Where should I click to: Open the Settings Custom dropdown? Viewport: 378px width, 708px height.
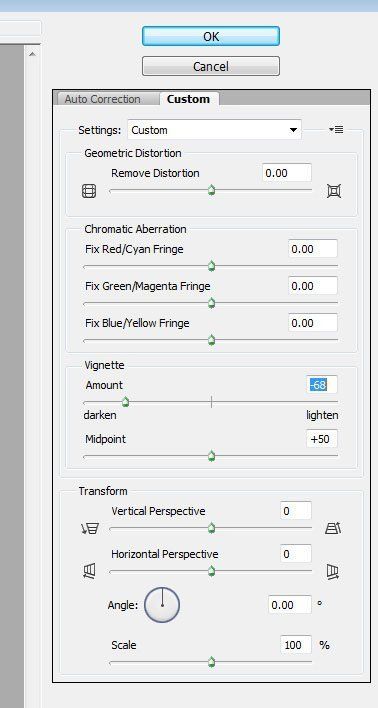[x=215, y=130]
